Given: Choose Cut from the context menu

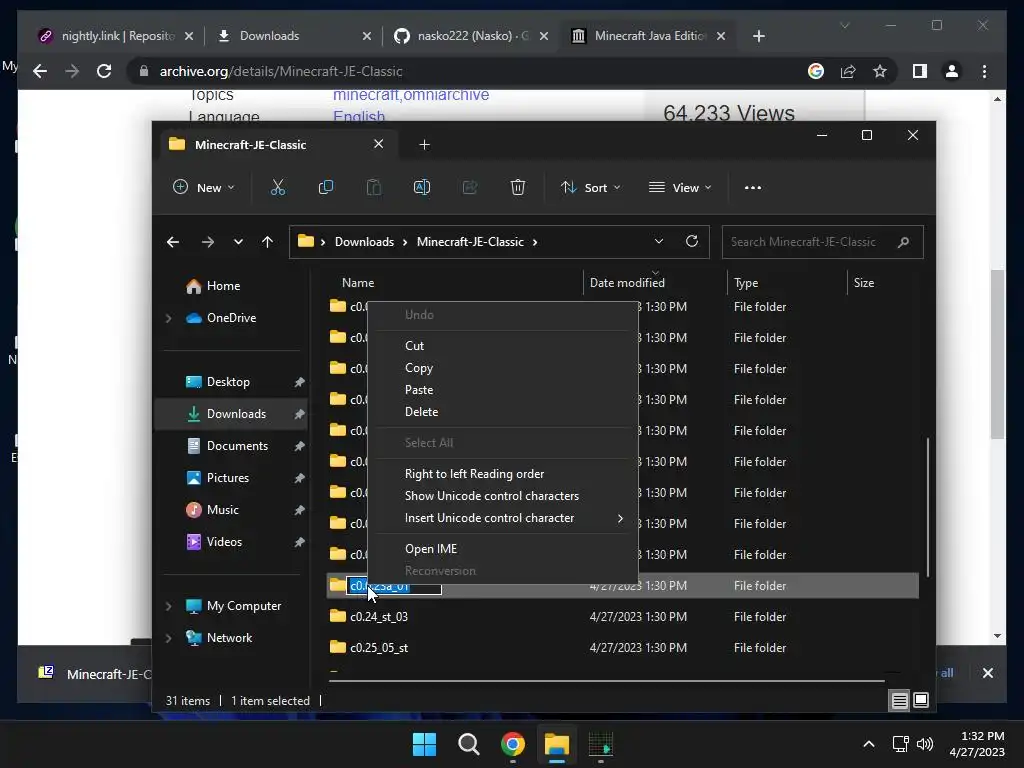Looking at the screenshot, I should tap(503, 345).
